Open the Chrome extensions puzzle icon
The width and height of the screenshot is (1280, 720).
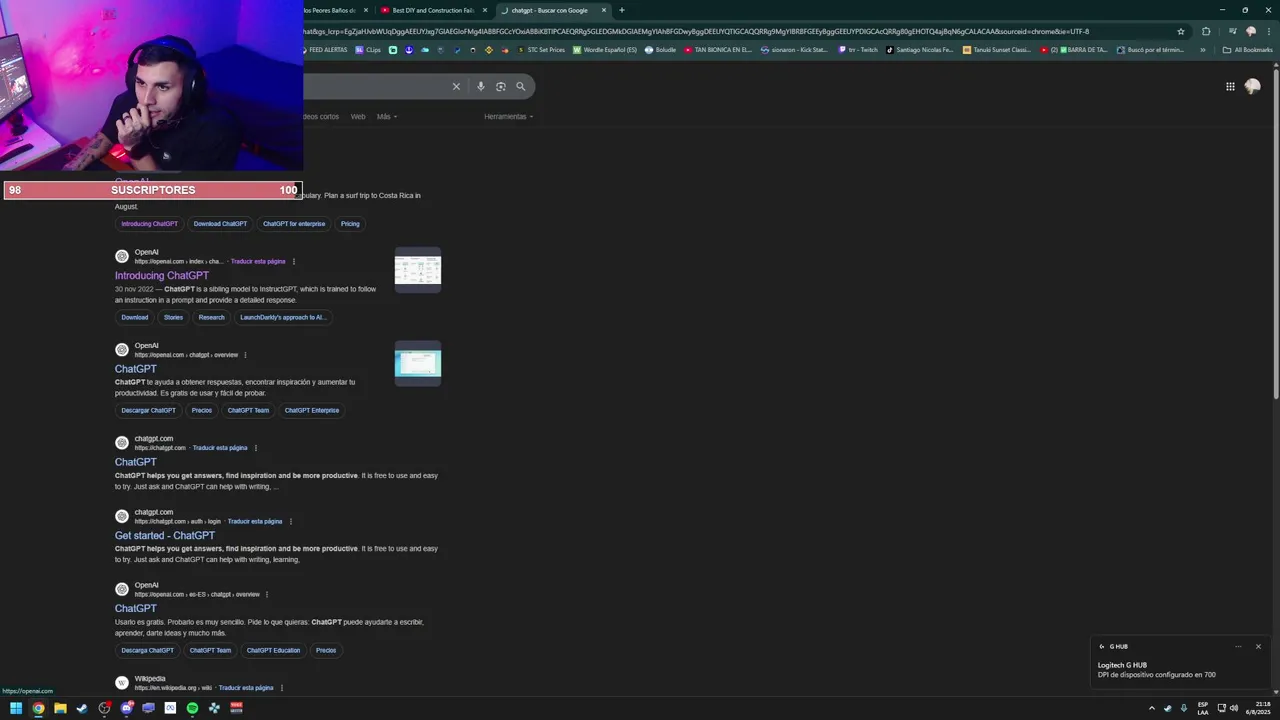pyautogui.click(x=1206, y=31)
